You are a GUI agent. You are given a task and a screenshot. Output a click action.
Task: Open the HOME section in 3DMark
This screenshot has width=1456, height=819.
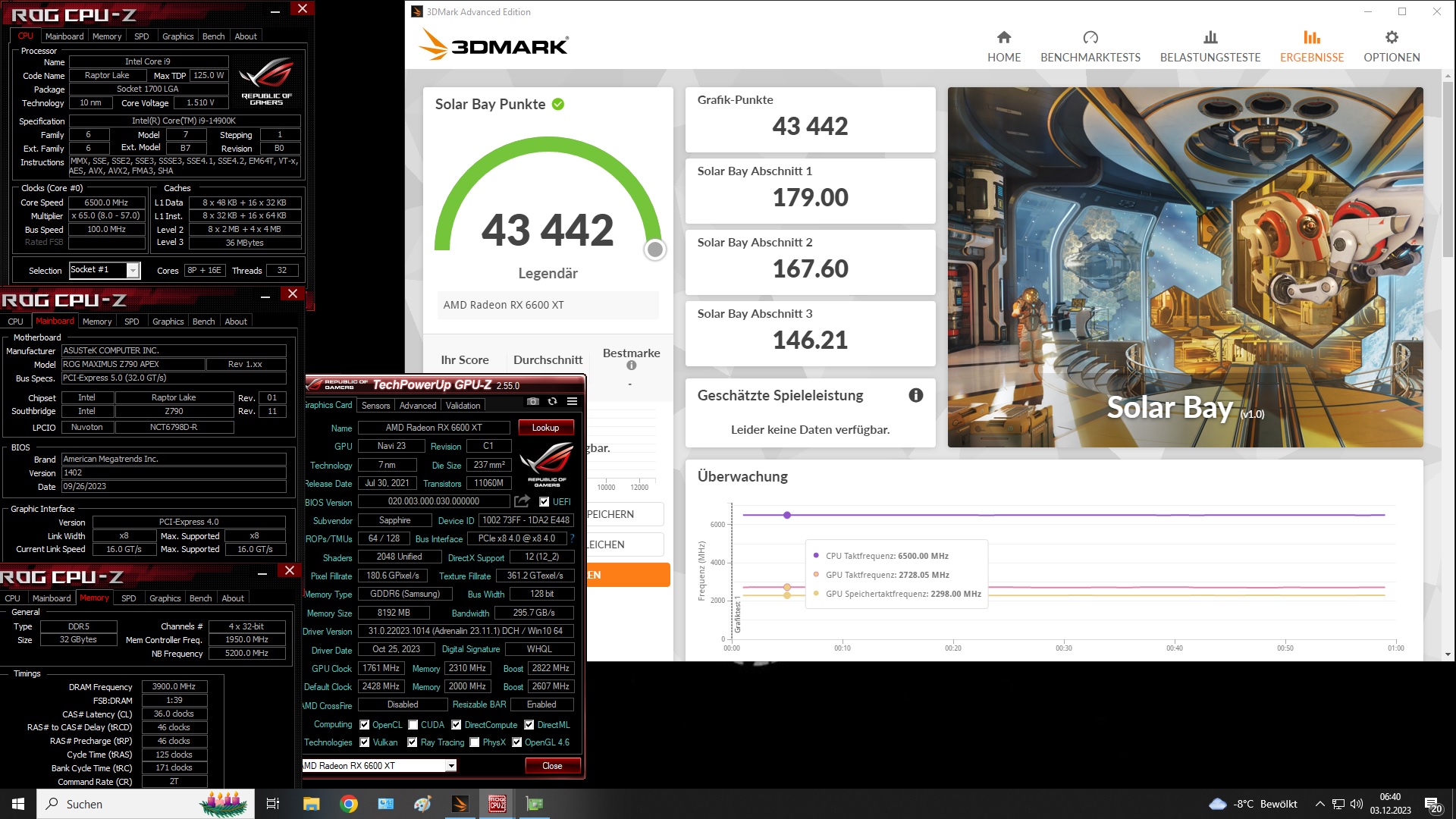[1004, 46]
